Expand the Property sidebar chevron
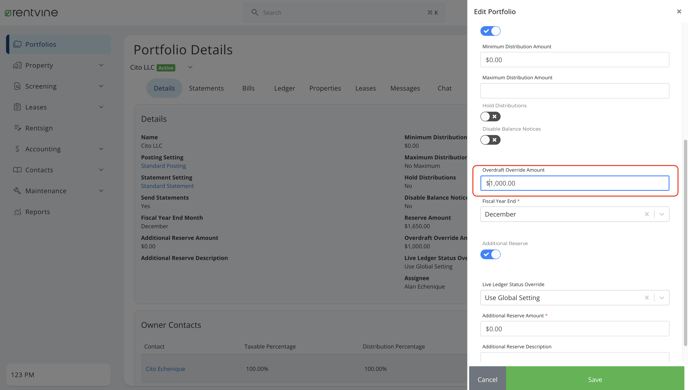This screenshot has height=390, width=688. pyautogui.click(x=101, y=65)
